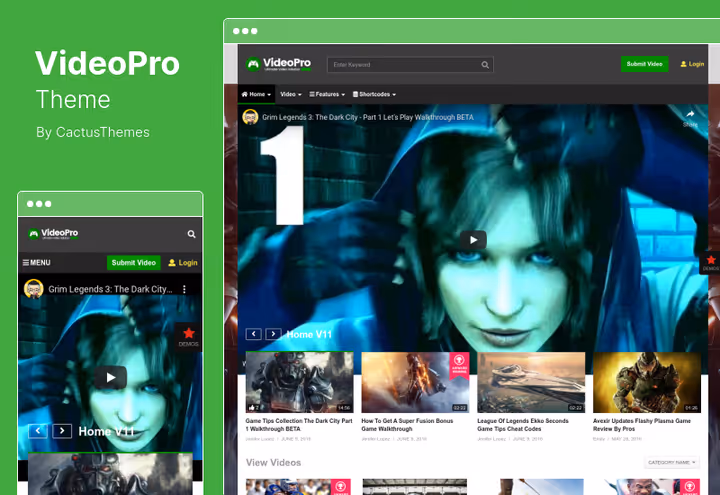Expand the Features menu
Viewport: 720px width, 495px height.
pyautogui.click(x=327, y=94)
